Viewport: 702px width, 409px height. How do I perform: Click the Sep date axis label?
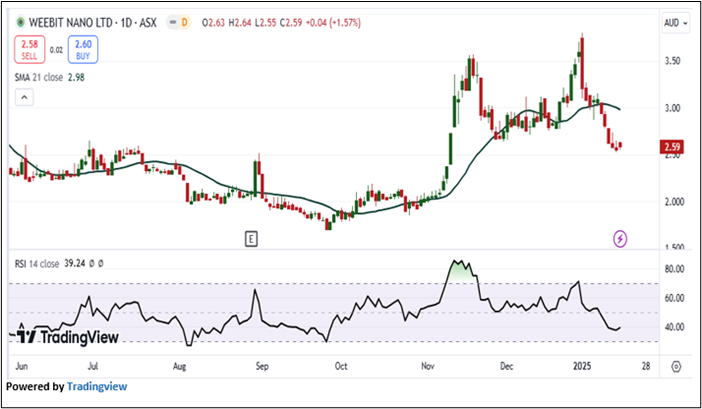(262, 366)
